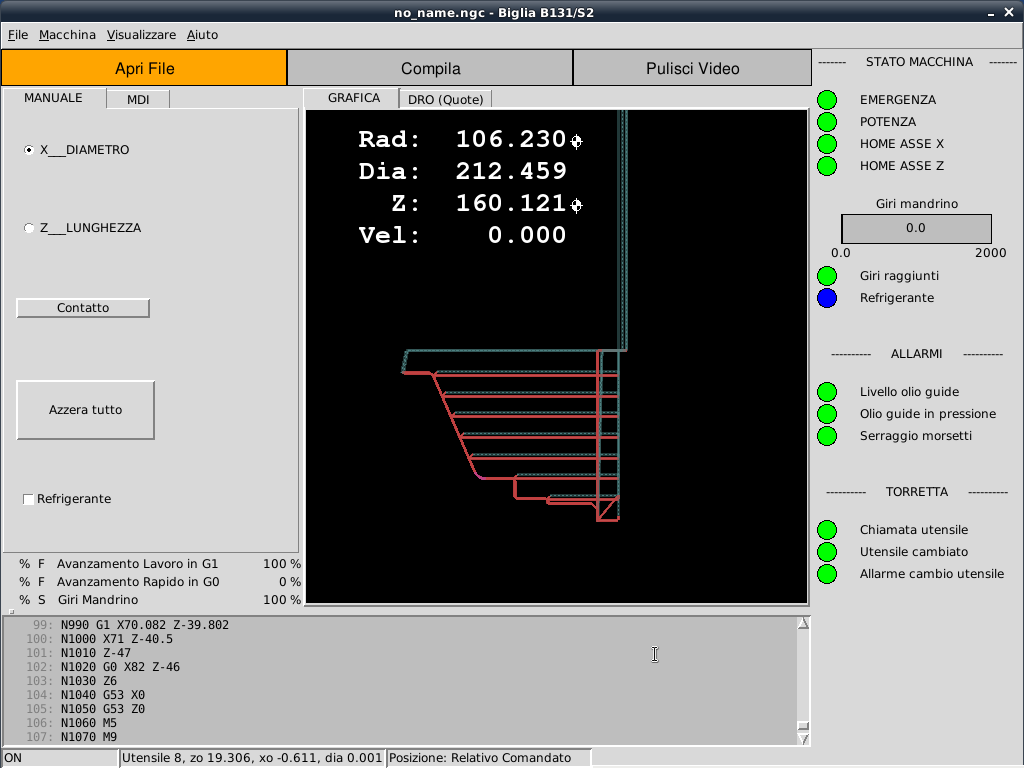1024x768 pixels.
Task: Click the blue Refrigerante status LED
Action: 827,298
